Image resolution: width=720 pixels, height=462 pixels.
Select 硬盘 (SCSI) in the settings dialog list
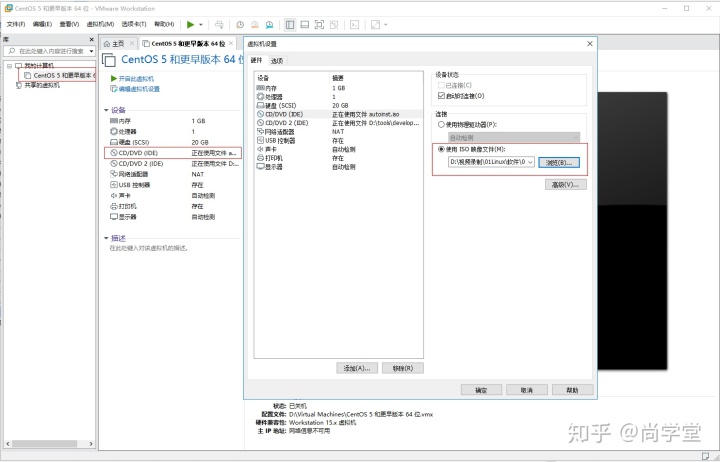(338, 105)
